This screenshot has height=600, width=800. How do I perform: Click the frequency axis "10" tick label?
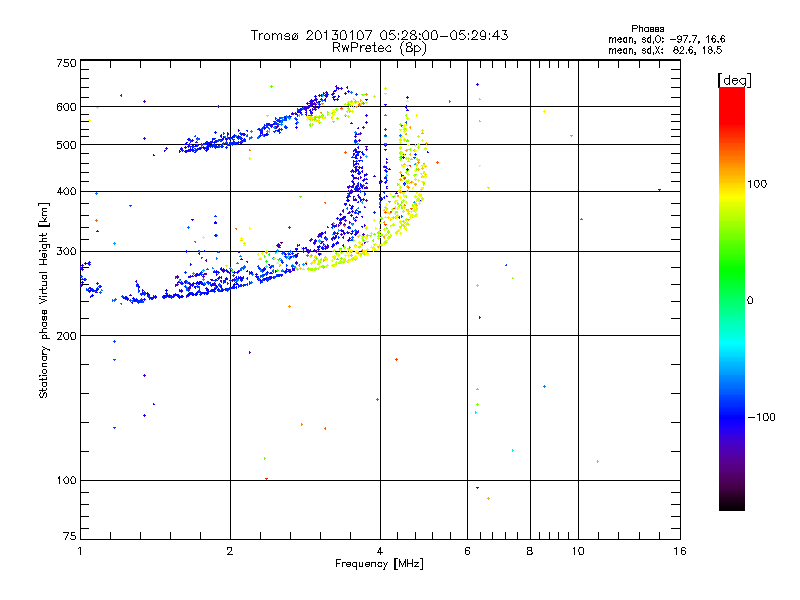click(x=578, y=551)
